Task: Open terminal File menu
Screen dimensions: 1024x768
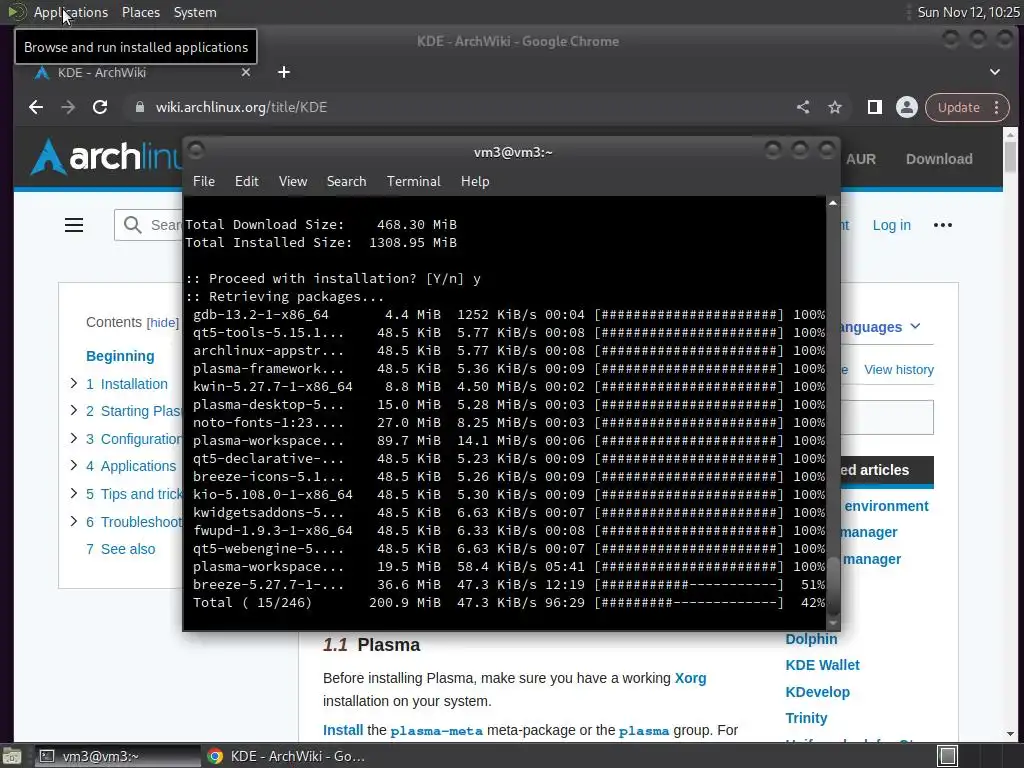Action: 204,182
